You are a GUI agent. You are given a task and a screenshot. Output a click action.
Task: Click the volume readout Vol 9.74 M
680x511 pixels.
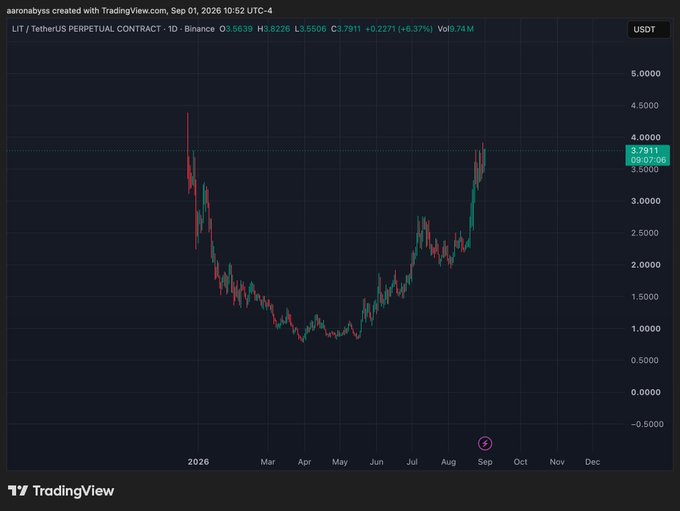455,29
